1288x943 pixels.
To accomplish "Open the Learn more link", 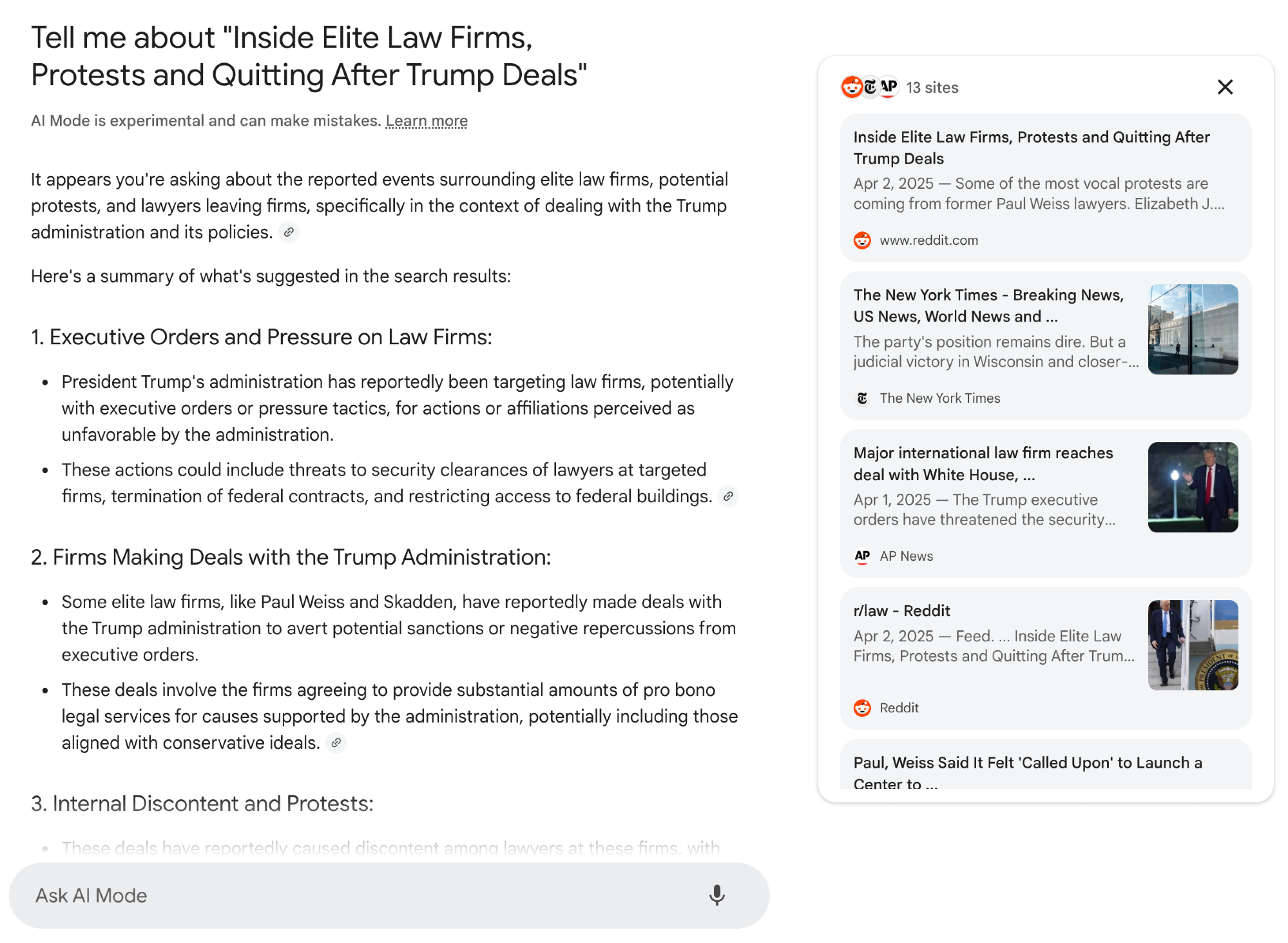I will pyautogui.click(x=427, y=121).
